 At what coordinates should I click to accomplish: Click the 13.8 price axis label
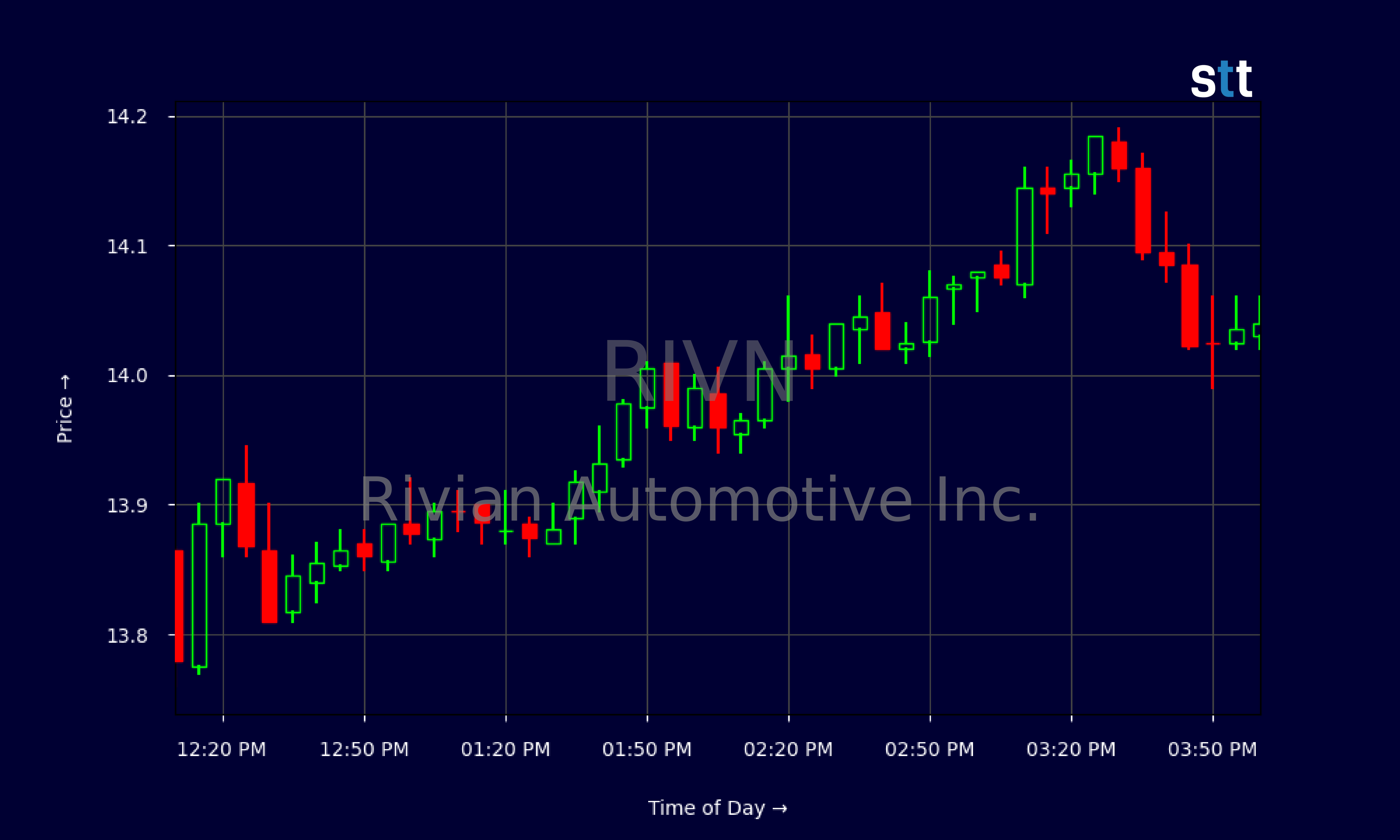(127, 636)
